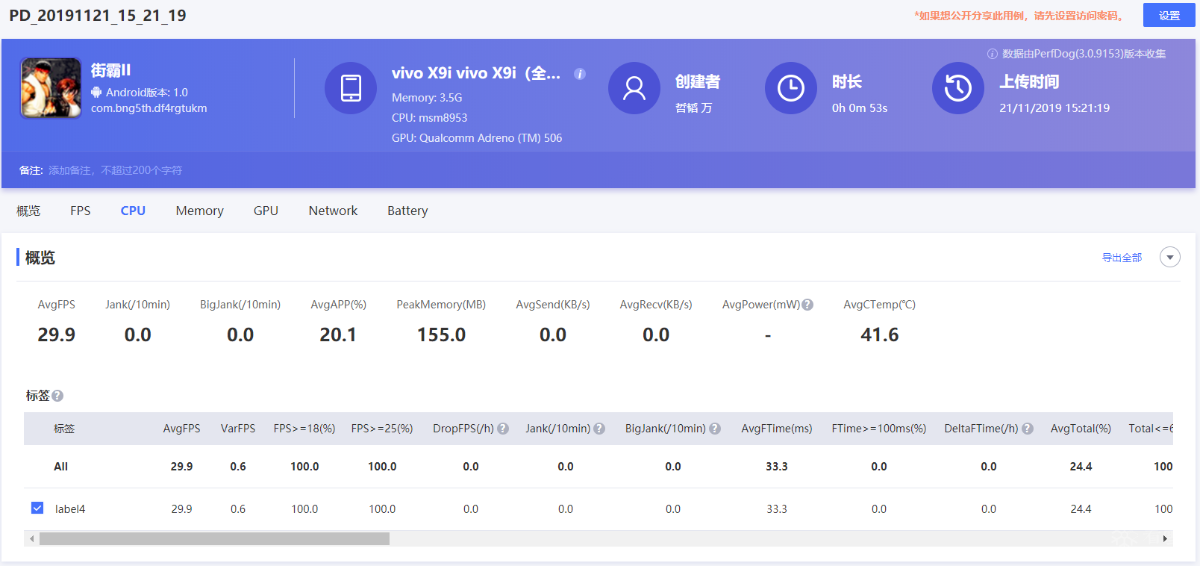Image resolution: width=1200 pixels, height=566 pixels.
Task: Open the Memory tab
Action: [x=200, y=211]
